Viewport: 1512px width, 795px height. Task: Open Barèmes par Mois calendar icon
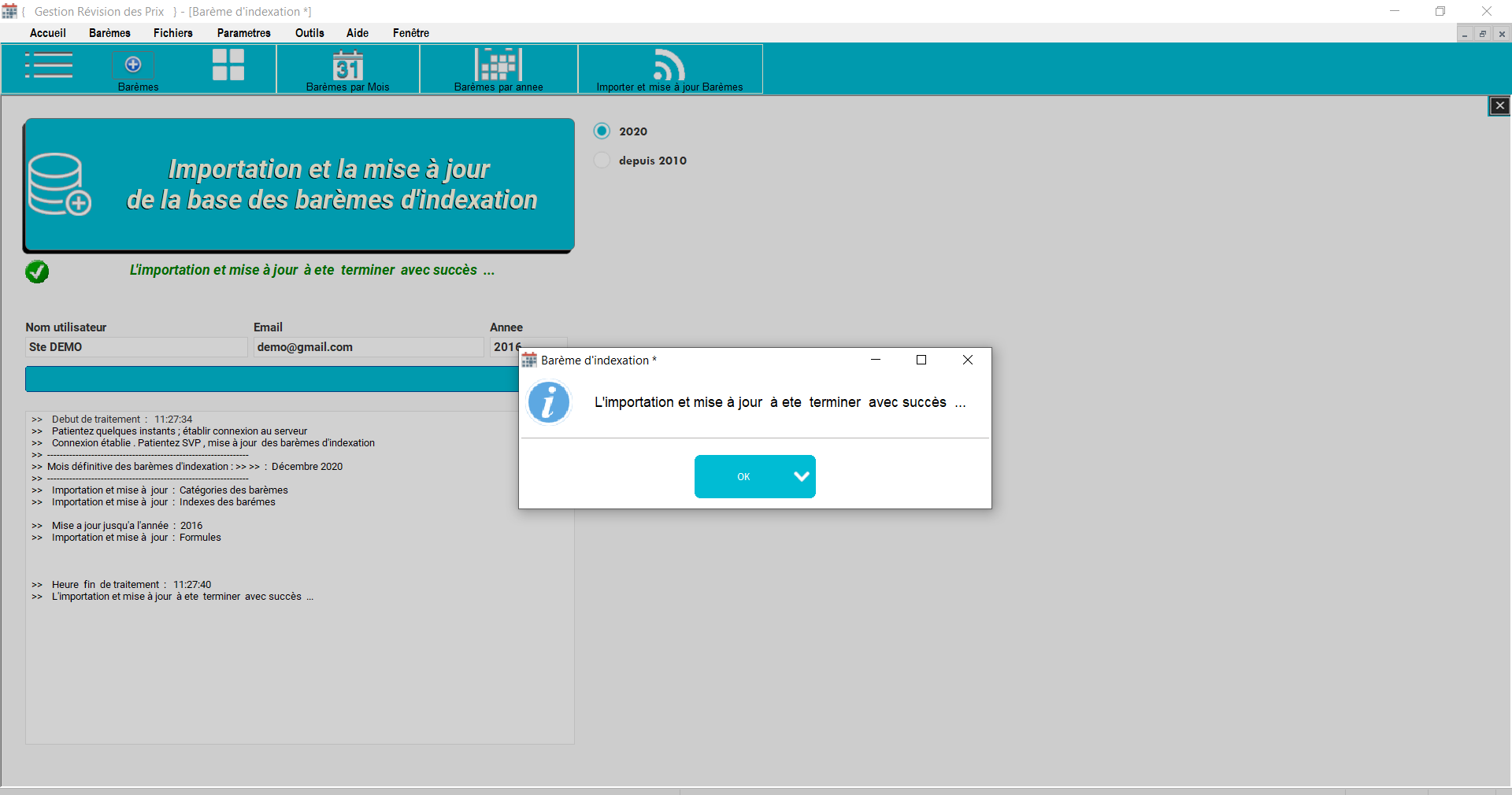(x=347, y=67)
